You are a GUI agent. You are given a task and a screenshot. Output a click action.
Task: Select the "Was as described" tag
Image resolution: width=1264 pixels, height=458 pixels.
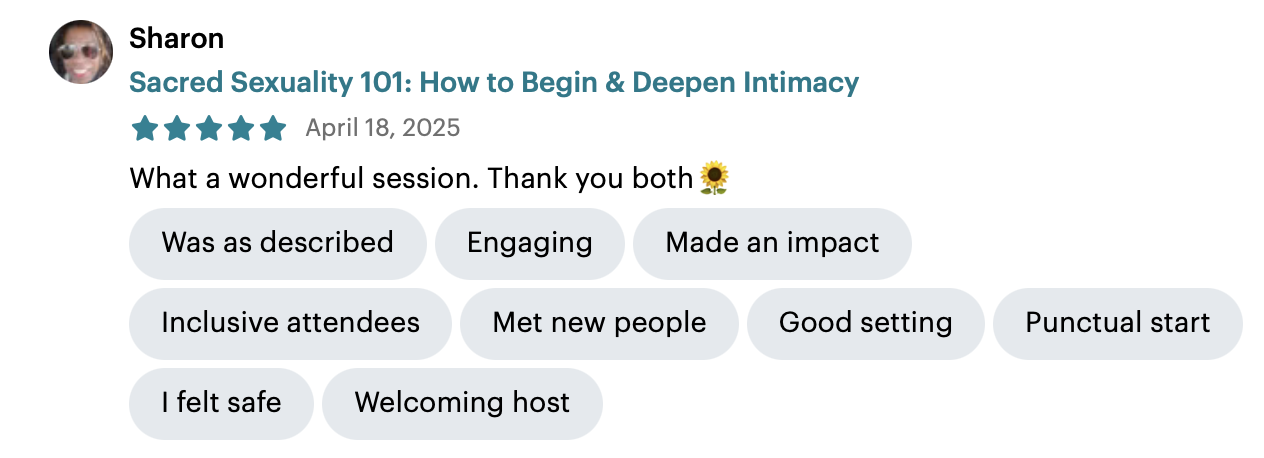click(x=278, y=243)
